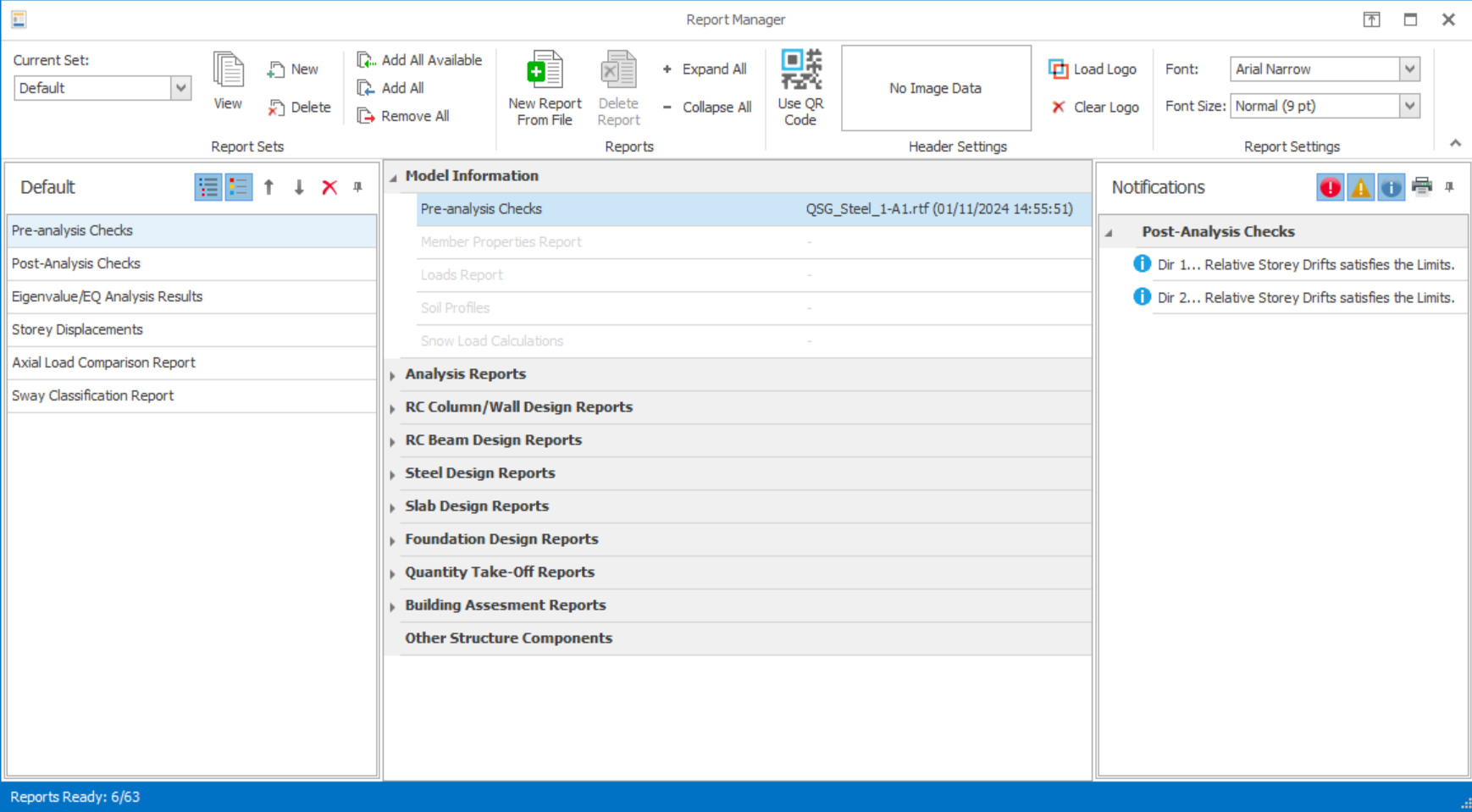Click the Clear Logo button
The image size is (1472, 812).
(1095, 108)
